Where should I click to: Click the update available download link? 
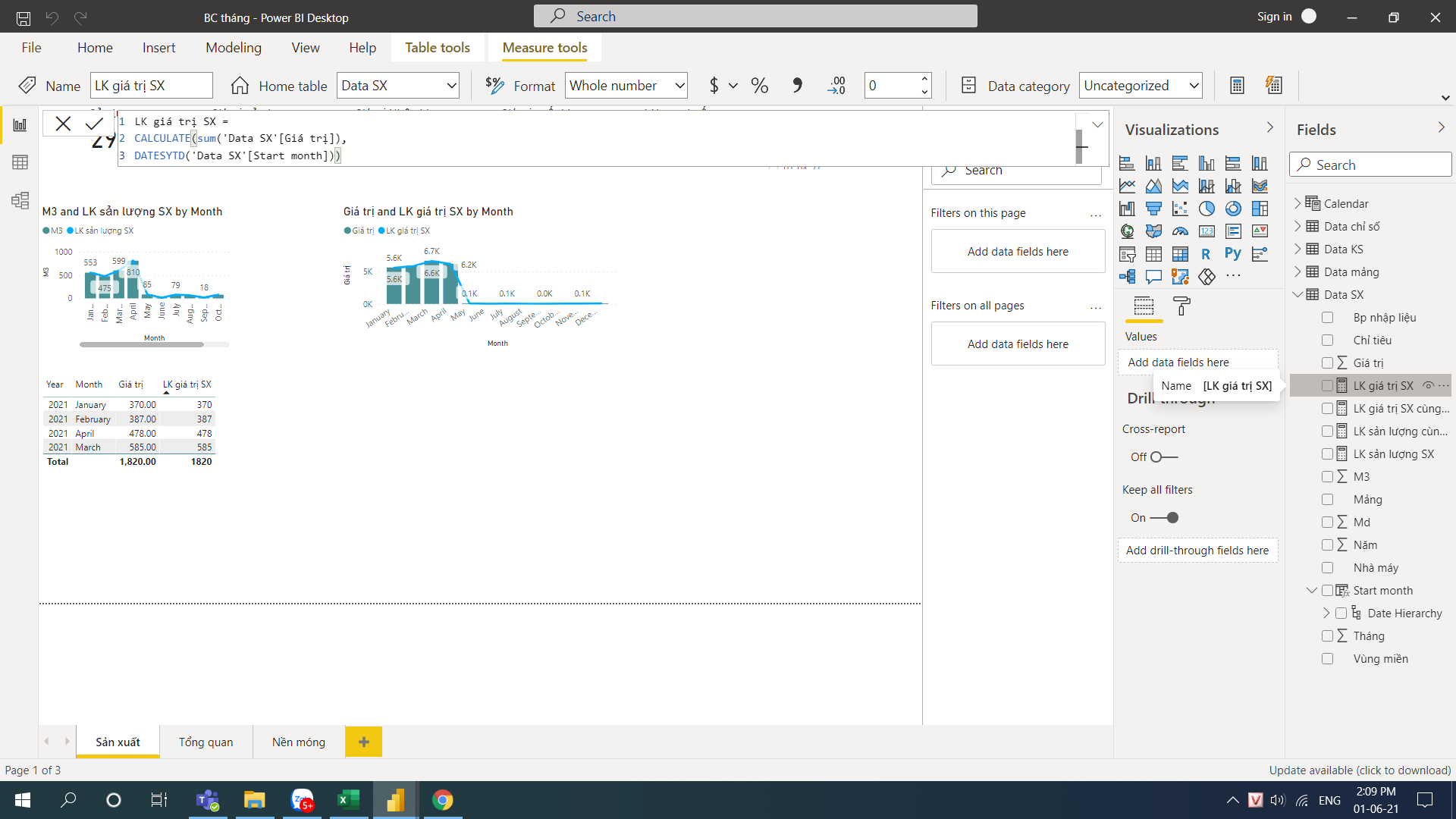(x=1360, y=770)
